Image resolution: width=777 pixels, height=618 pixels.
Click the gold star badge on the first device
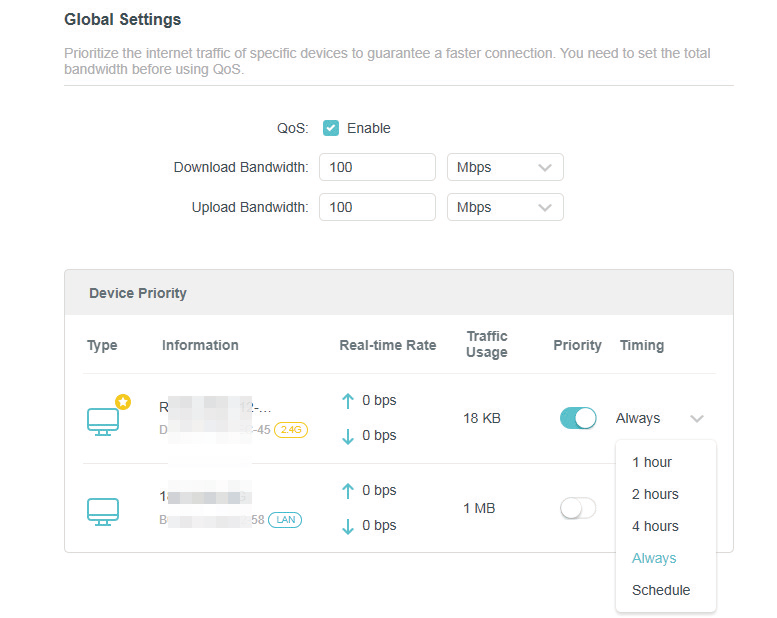(123, 401)
